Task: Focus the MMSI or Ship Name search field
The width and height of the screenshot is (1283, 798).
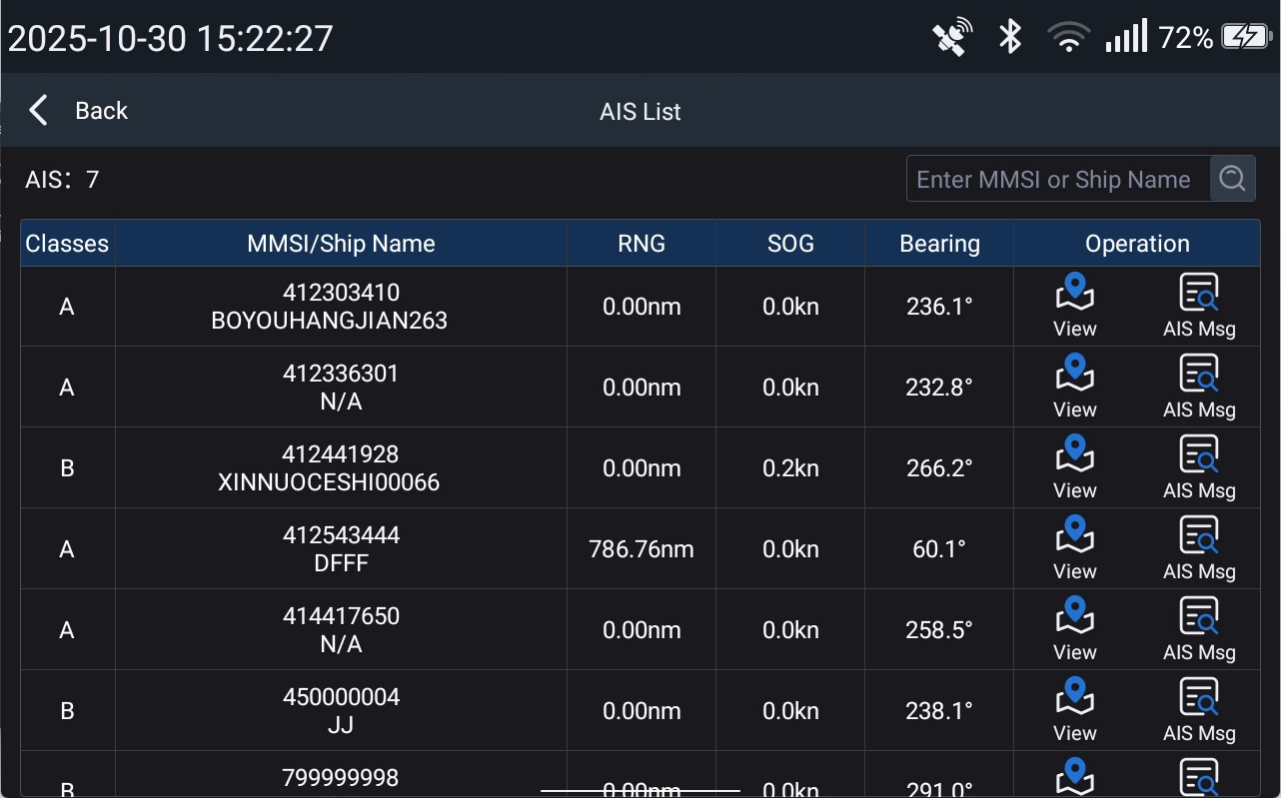Action: tap(1058, 179)
